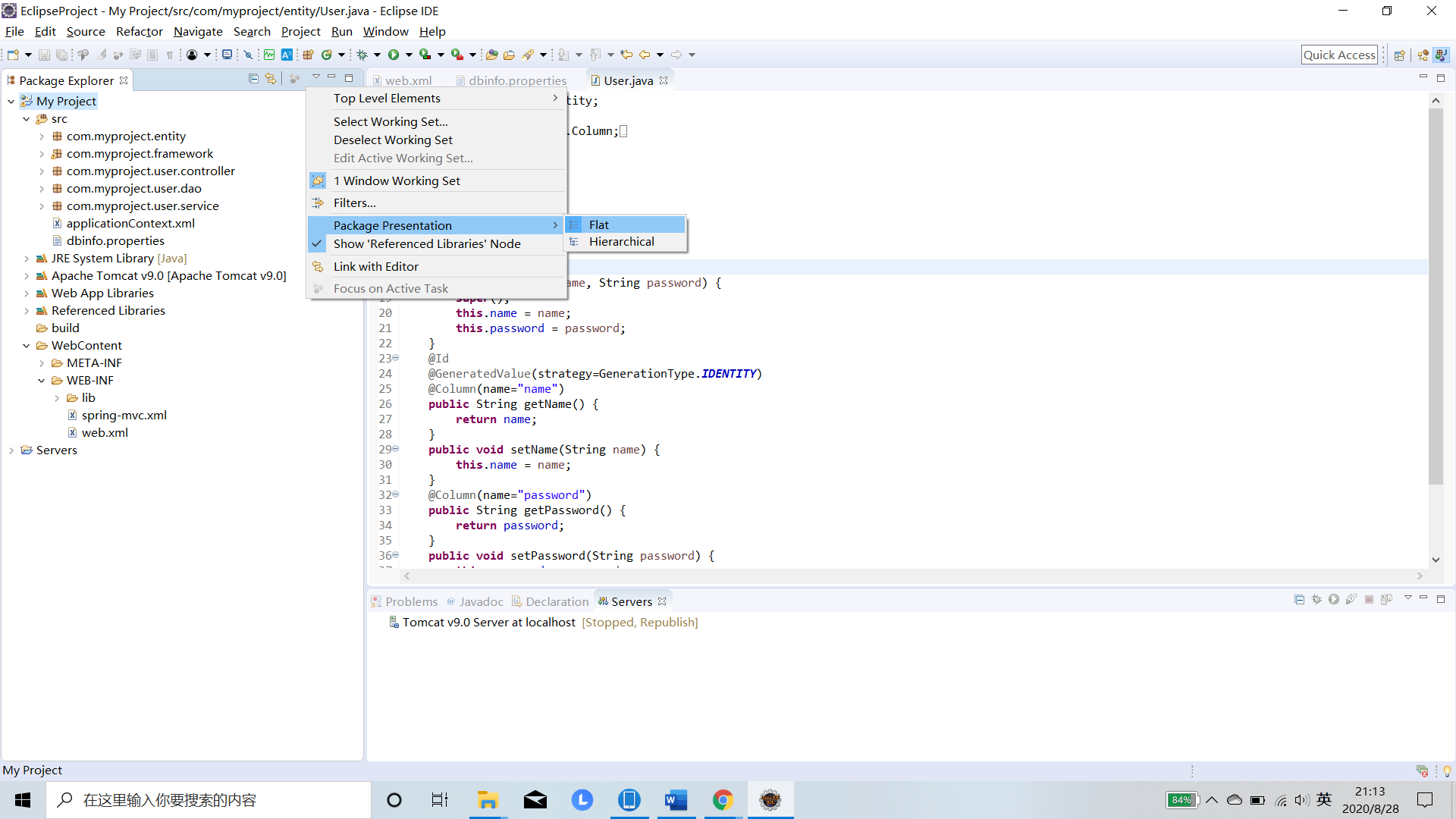Click Start the server icon in Servers view
Viewport: 1456px width, 819px height.
click(1334, 599)
